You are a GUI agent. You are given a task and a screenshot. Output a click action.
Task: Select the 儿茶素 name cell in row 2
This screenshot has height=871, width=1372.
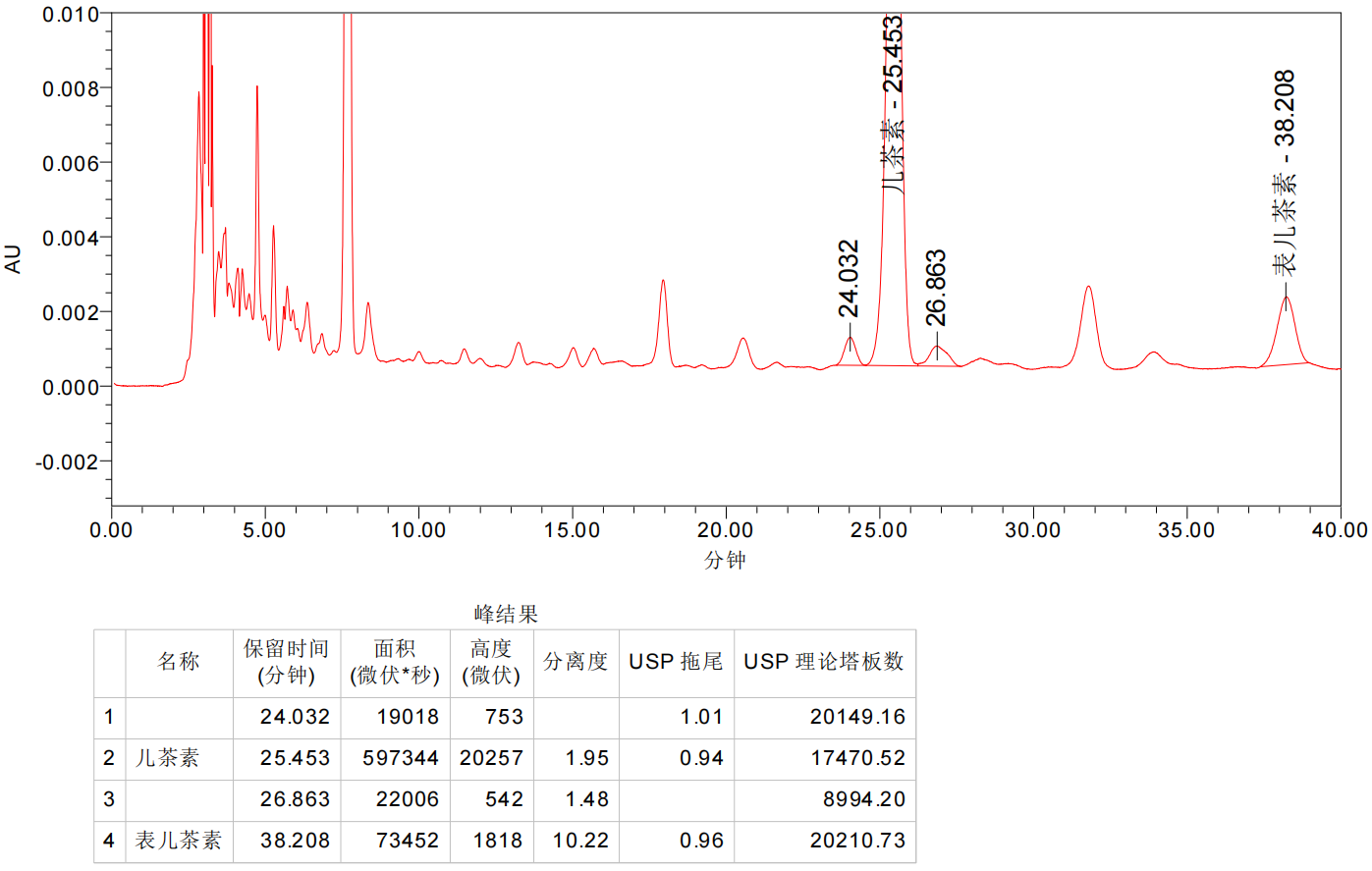point(168,759)
